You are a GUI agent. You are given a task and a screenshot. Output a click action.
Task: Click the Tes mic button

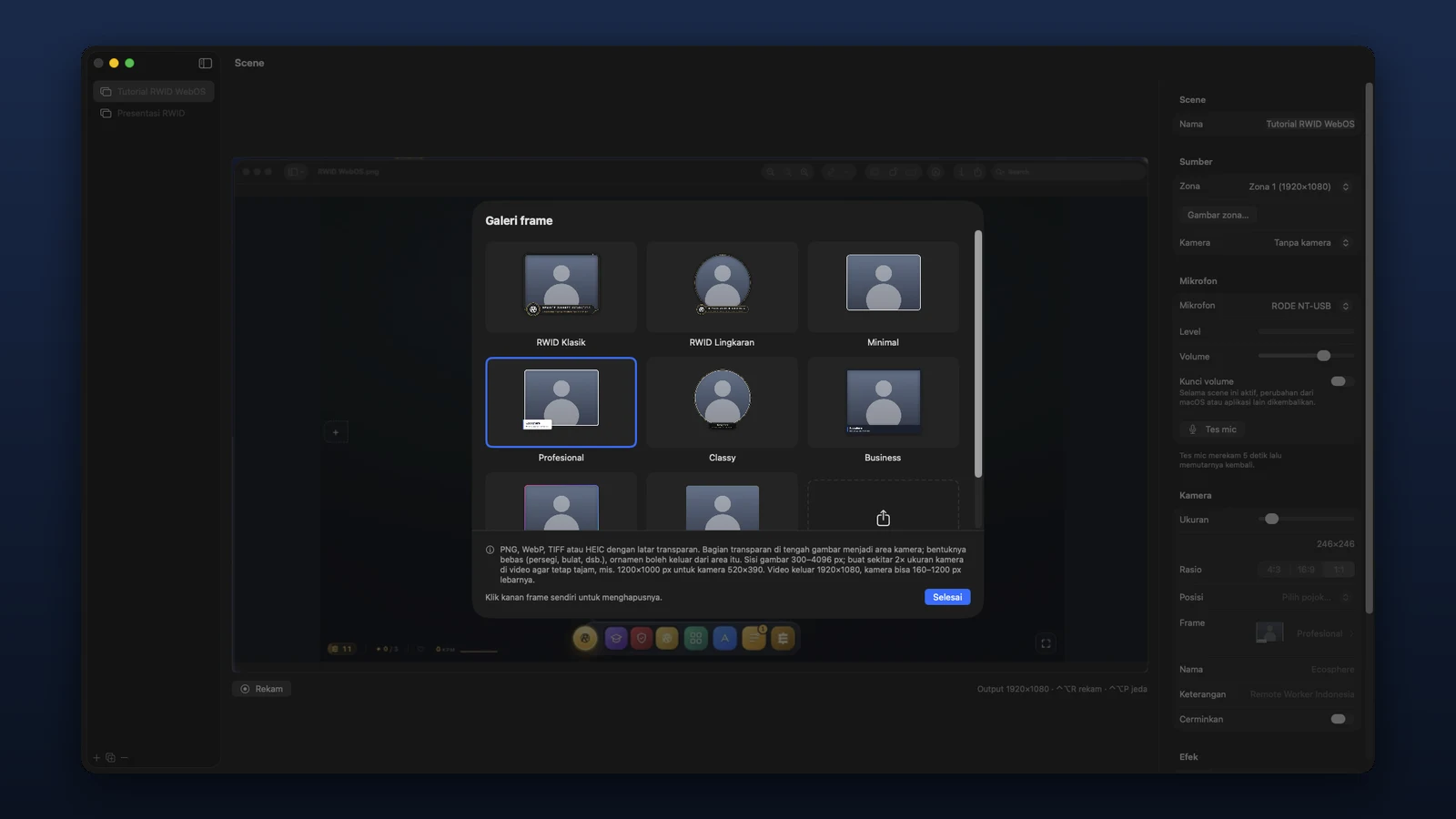(x=1212, y=430)
